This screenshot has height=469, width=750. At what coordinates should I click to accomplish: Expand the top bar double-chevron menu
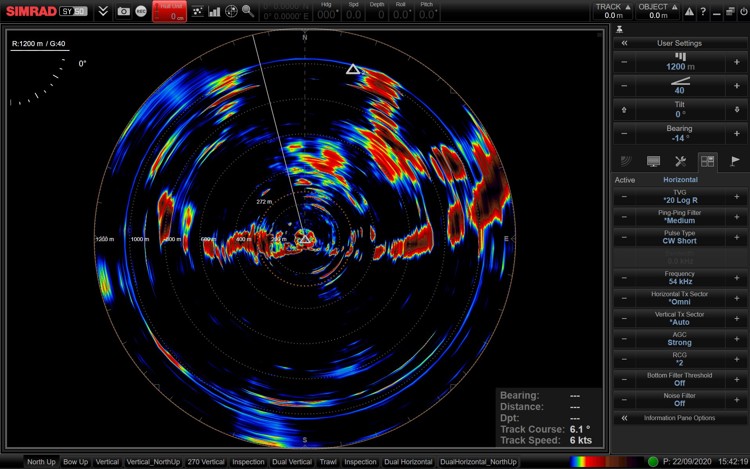[103, 12]
